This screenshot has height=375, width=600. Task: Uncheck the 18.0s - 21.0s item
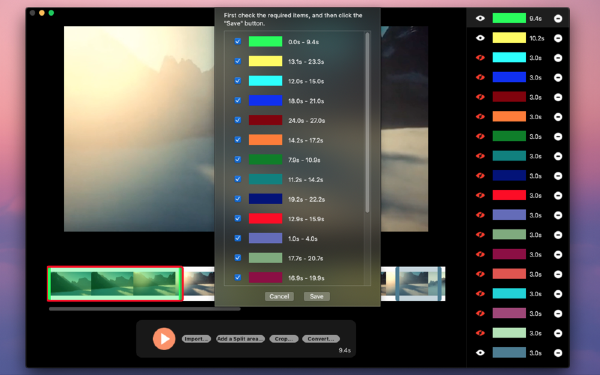tap(238, 100)
